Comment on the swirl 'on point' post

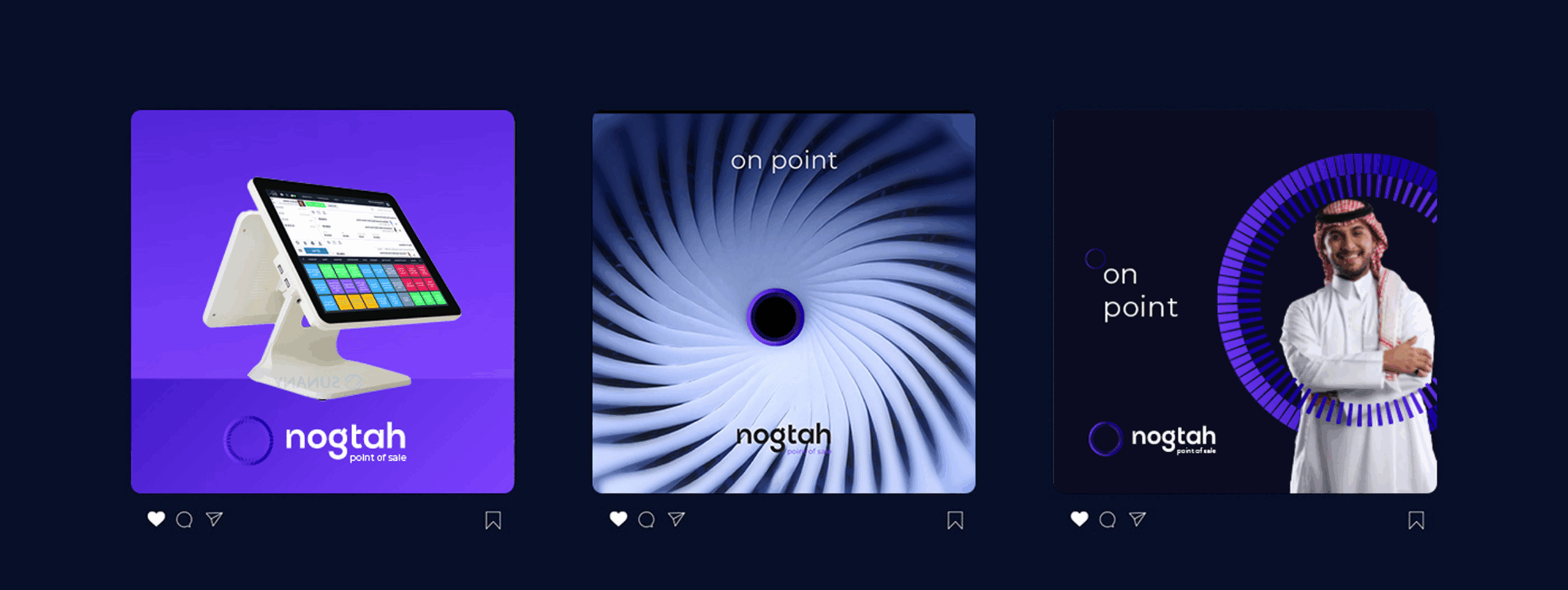point(646,520)
